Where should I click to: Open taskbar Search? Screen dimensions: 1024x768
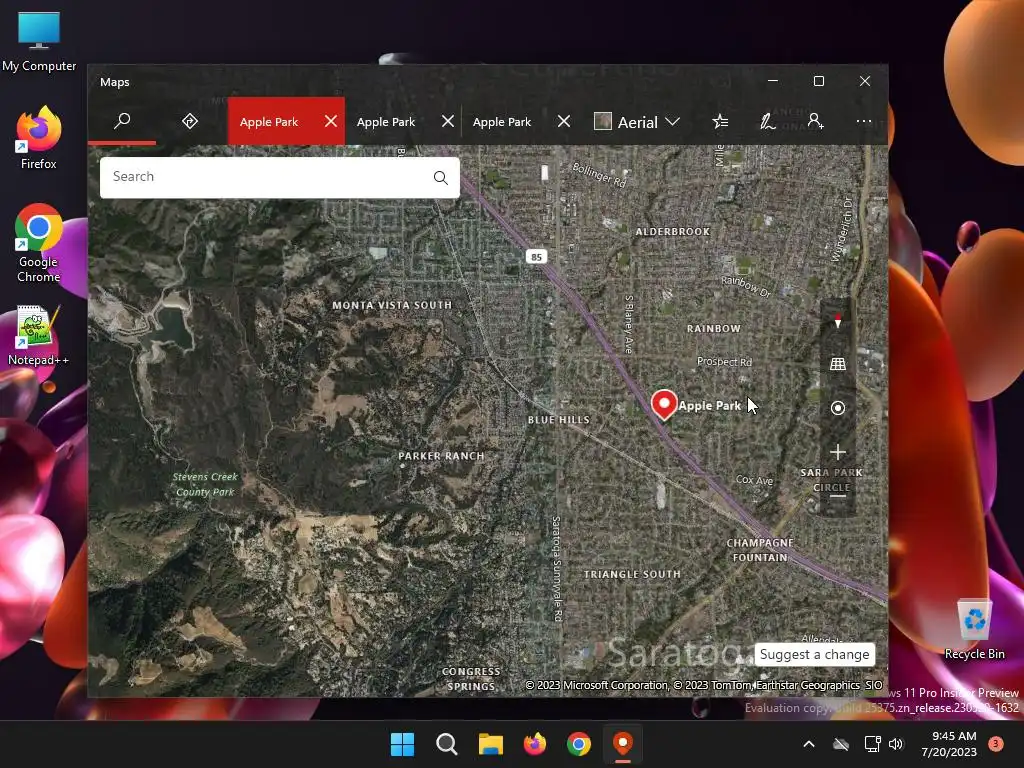(x=447, y=744)
